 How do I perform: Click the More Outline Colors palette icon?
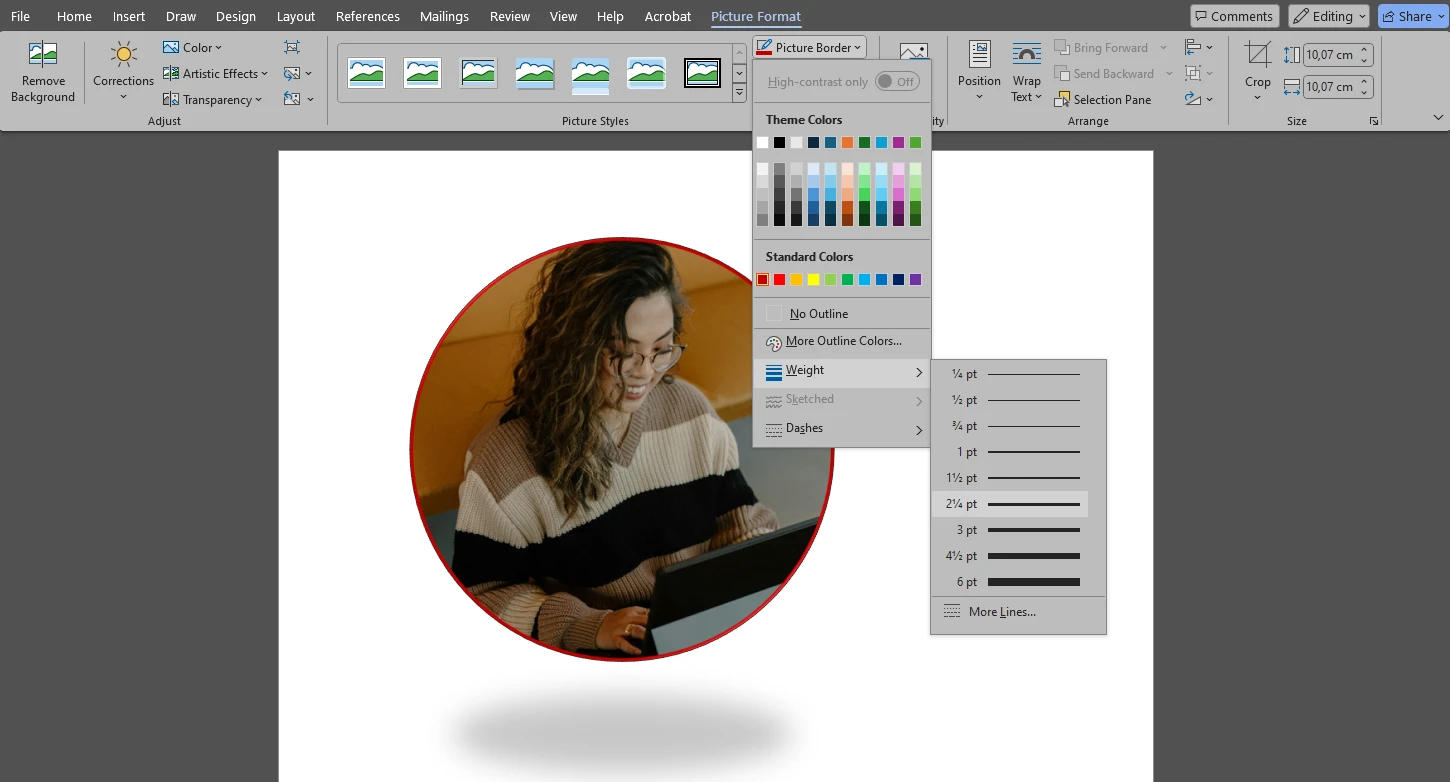(x=774, y=342)
